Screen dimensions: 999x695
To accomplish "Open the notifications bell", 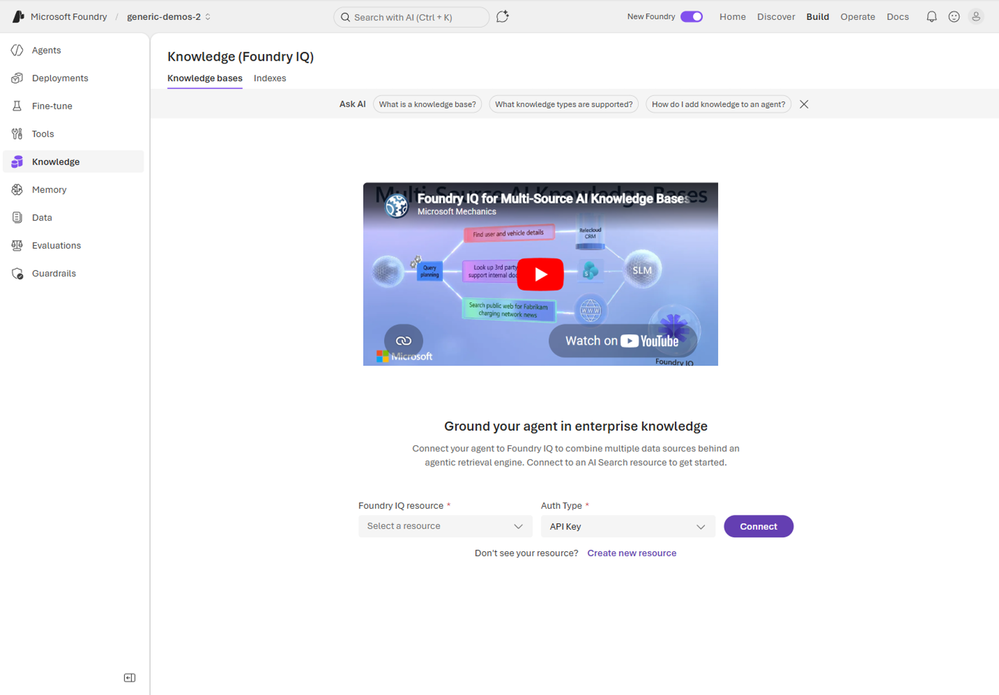I will click(x=931, y=17).
